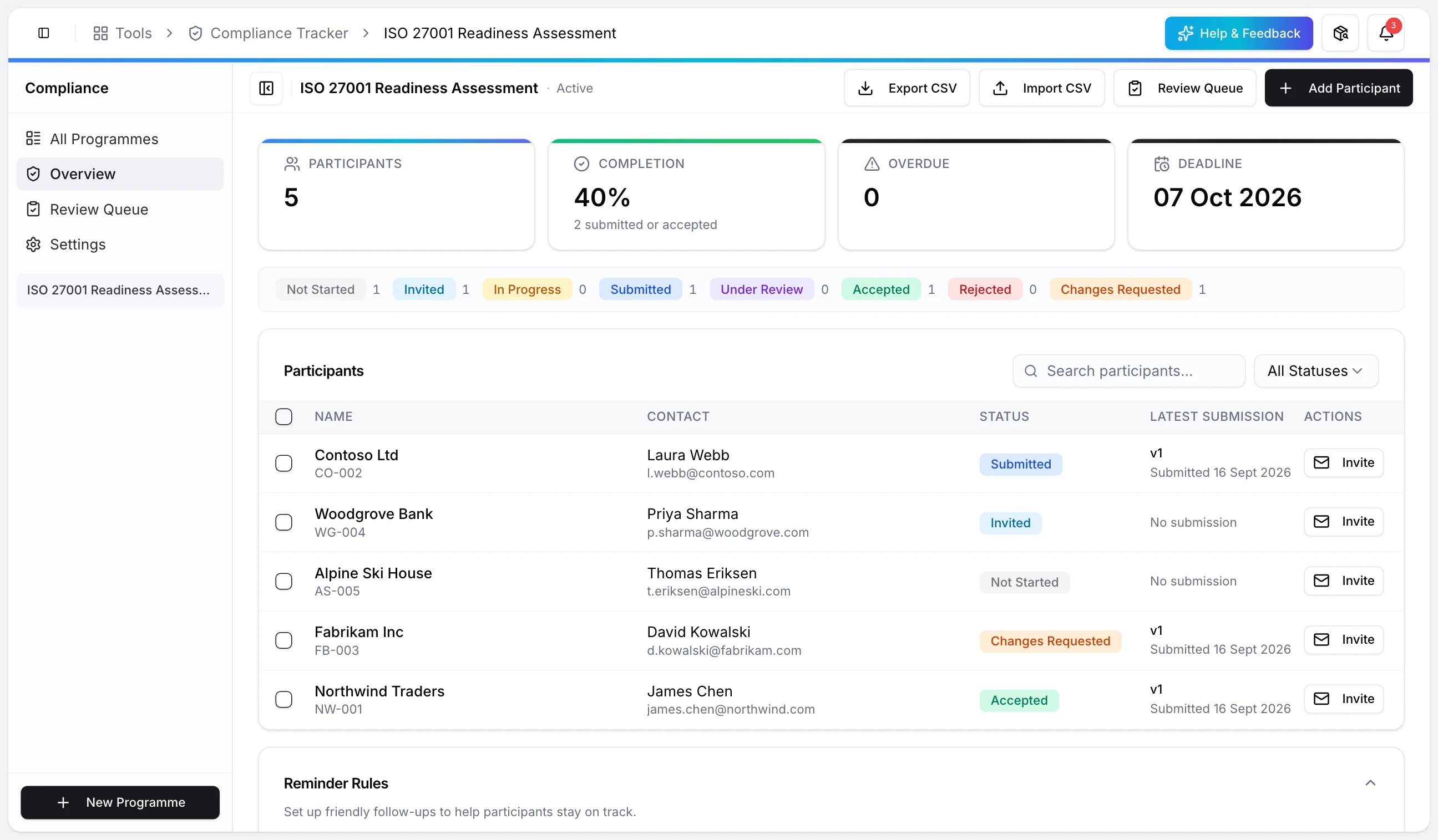Select All Programmes in sidebar

point(120,139)
